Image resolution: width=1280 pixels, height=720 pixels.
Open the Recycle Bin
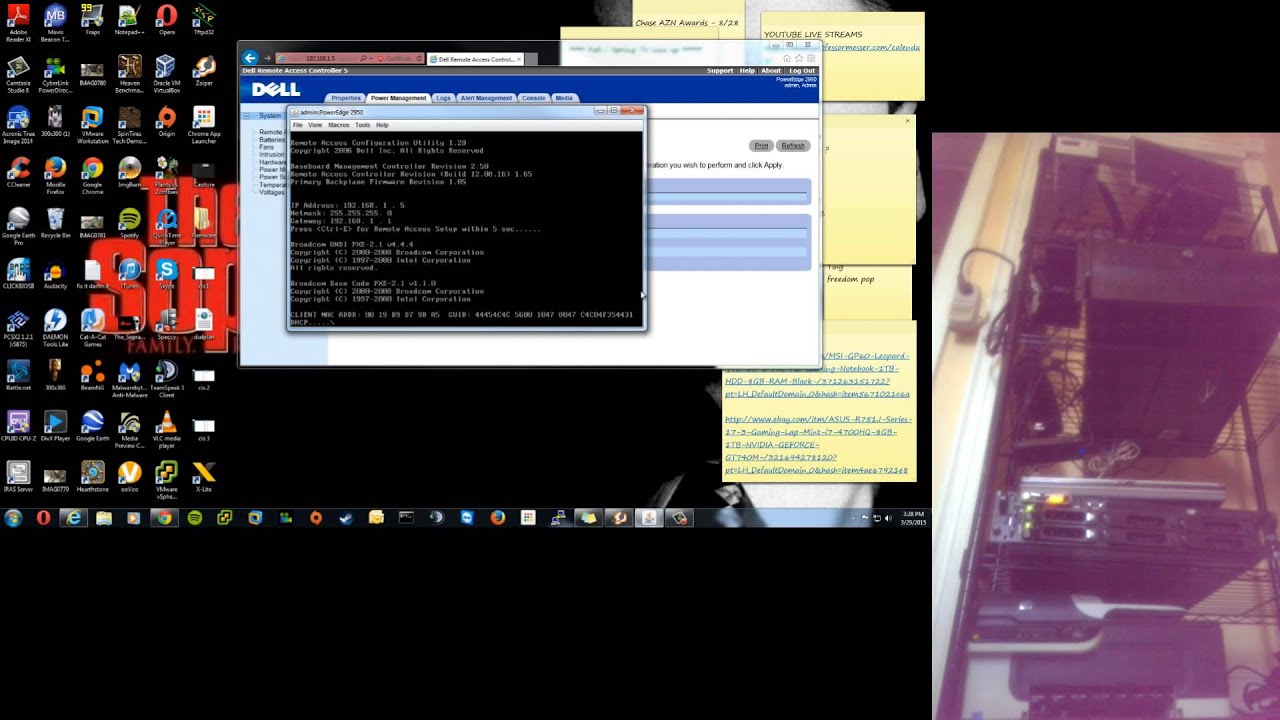[x=55, y=223]
